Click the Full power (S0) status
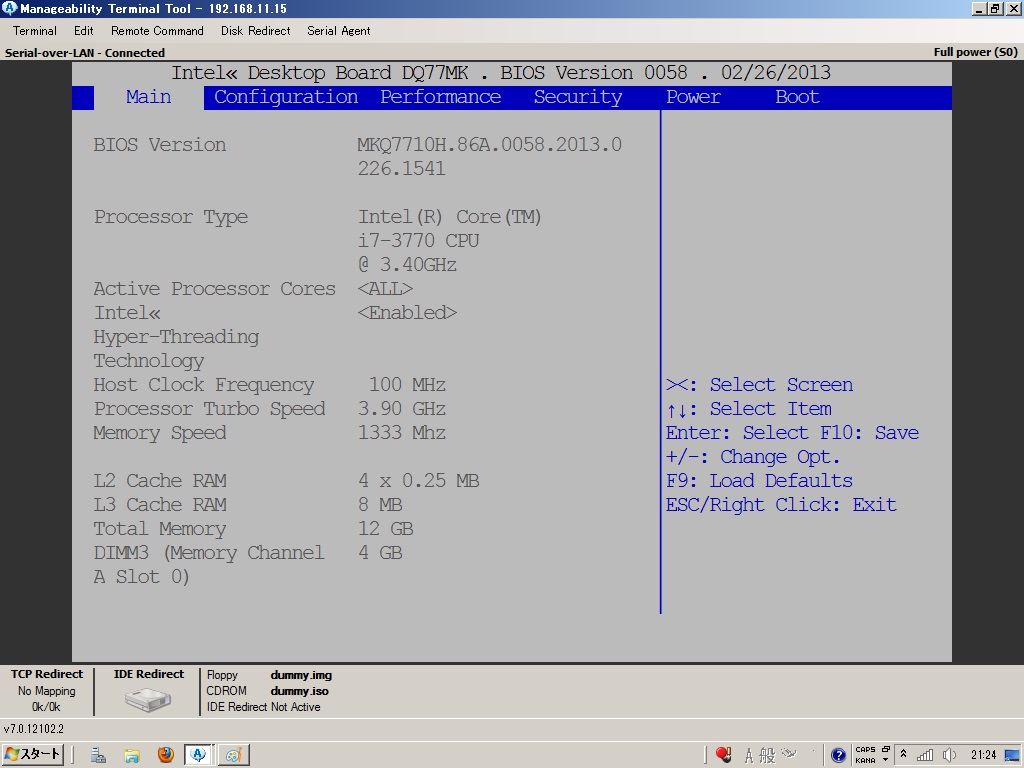The image size is (1024, 768). (x=976, y=52)
